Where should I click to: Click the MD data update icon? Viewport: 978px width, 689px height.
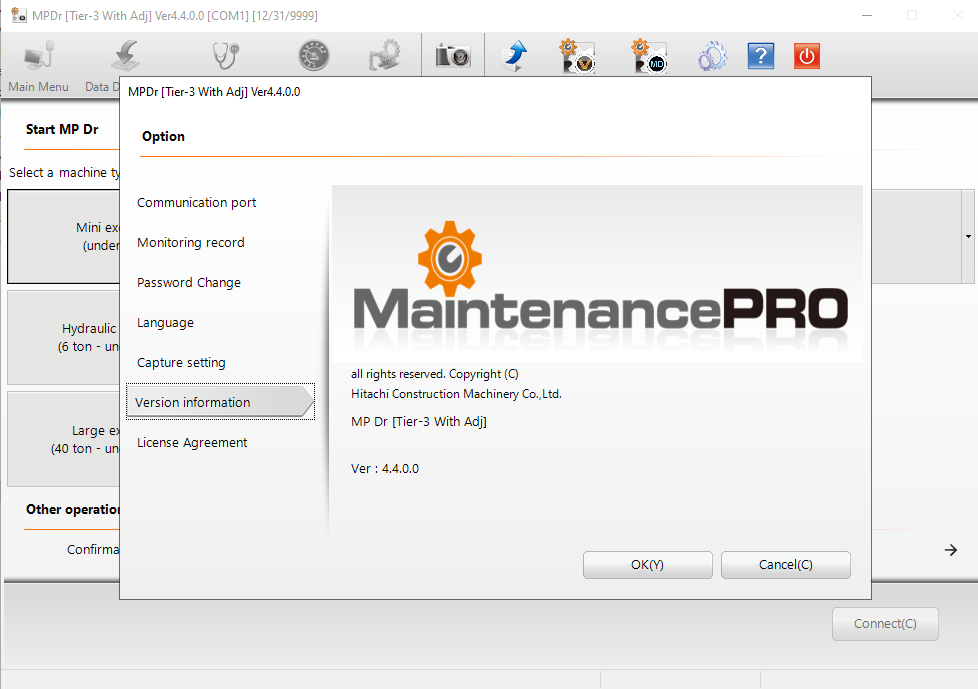click(648, 55)
